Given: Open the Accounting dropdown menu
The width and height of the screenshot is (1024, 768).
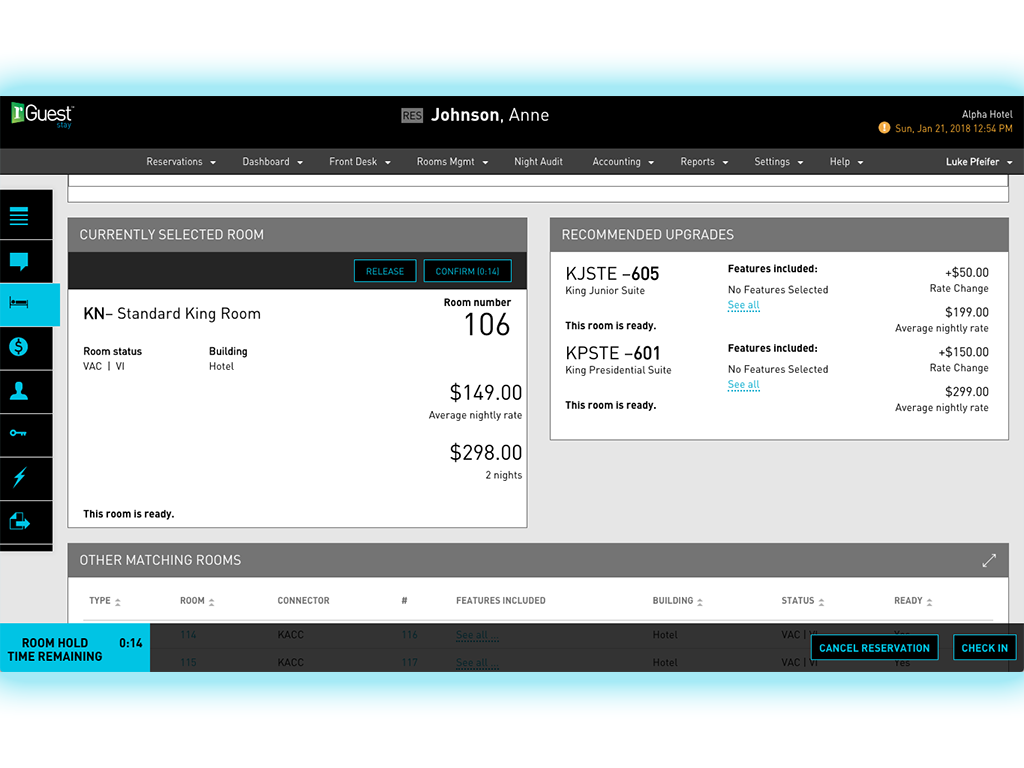Looking at the screenshot, I should tap(622, 161).
